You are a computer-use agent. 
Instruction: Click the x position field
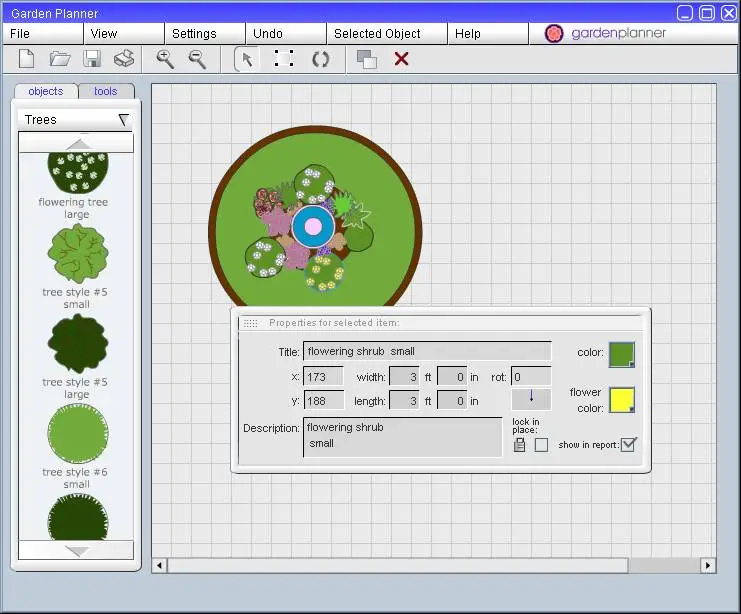coord(323,377)
